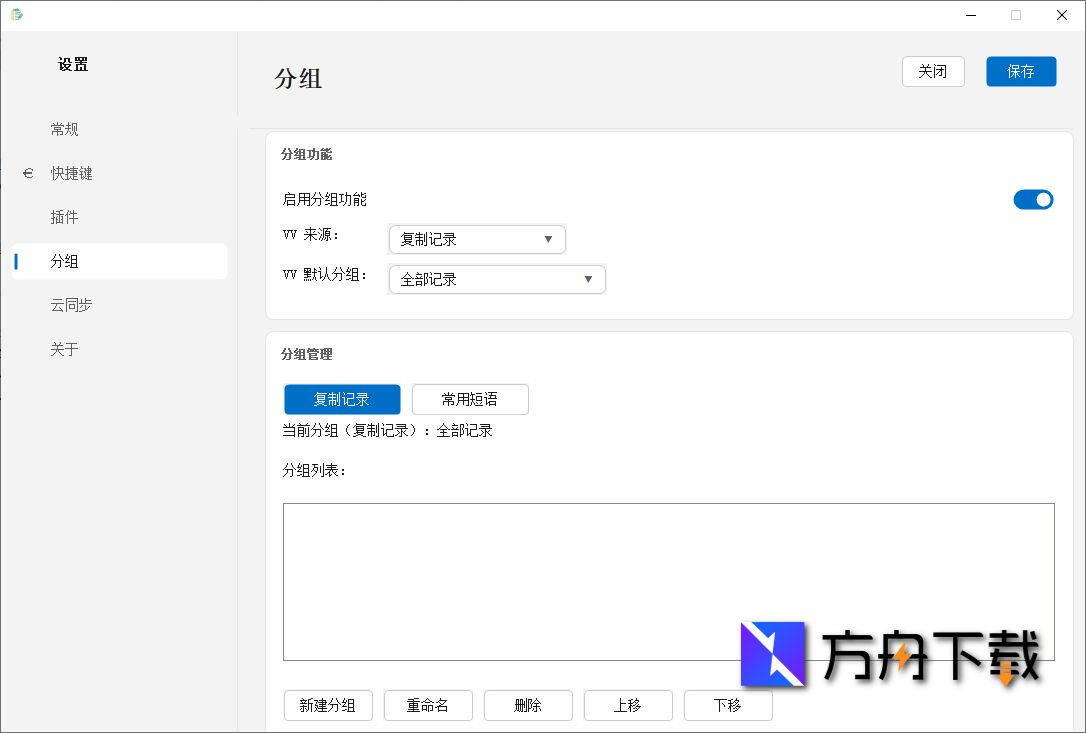Move a group up with 上移

point(628,705)
